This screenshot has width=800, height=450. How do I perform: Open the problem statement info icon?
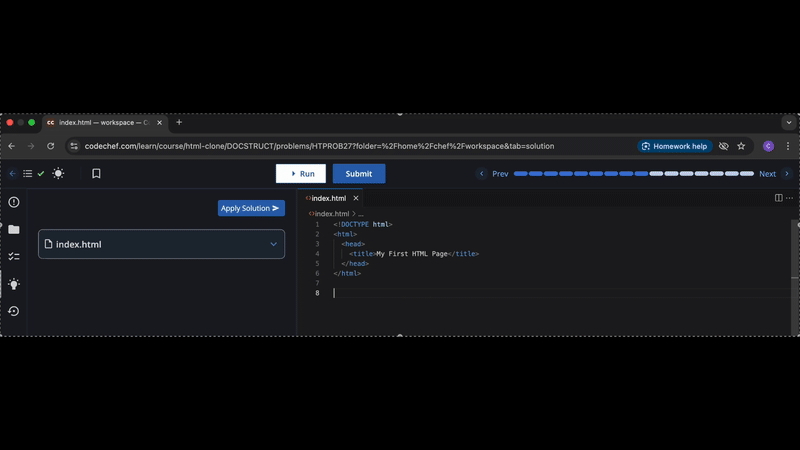[14, 203]
